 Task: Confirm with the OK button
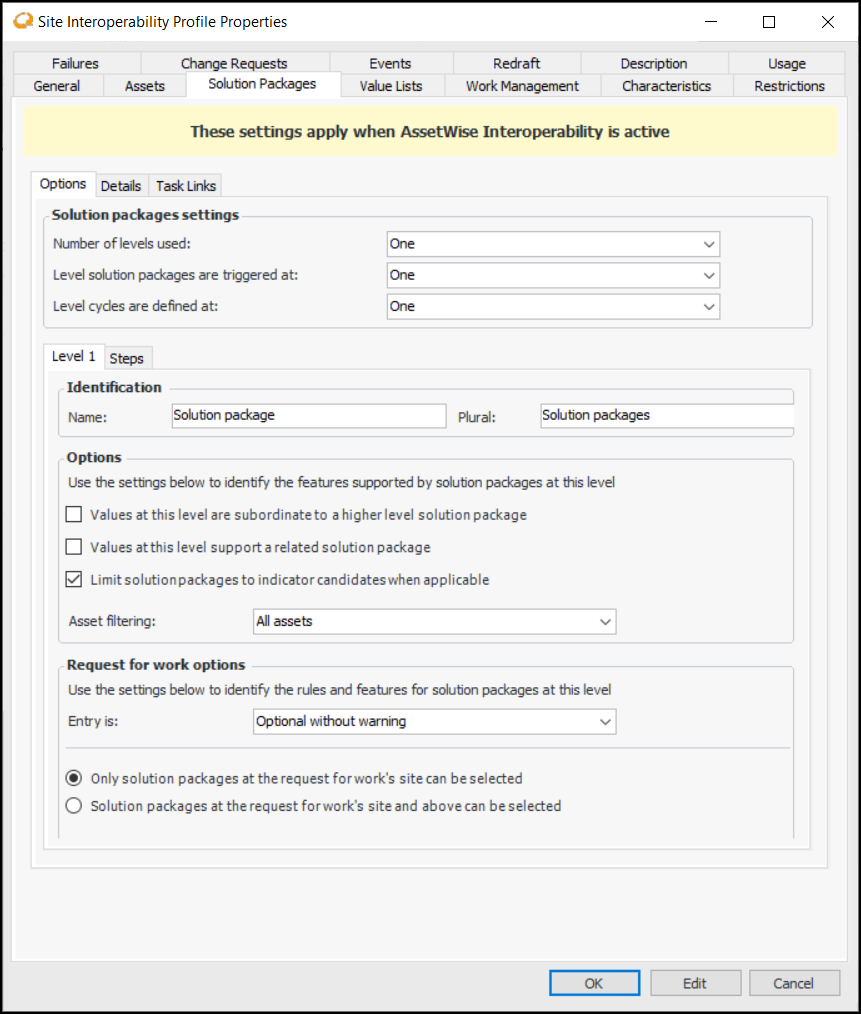point(594,983)
